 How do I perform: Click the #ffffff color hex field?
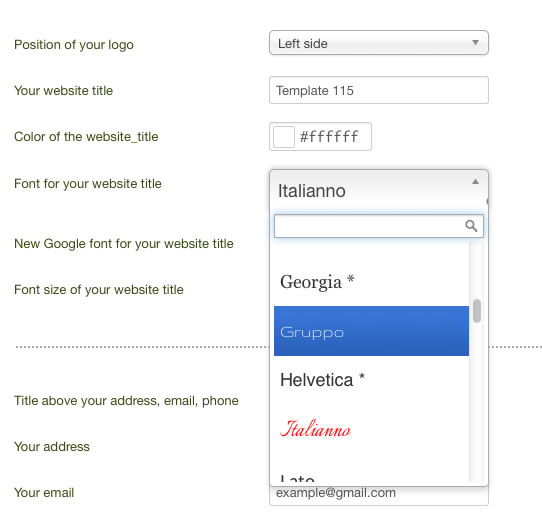pos(329,137)
